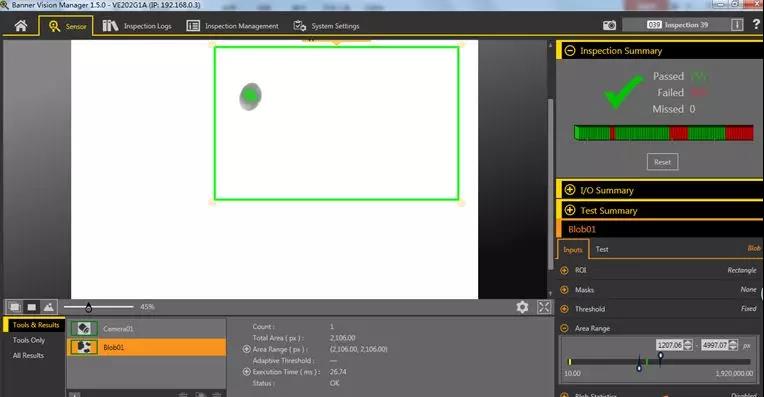This screenshot has height=397, width=764.
Task: Click the camera snapshot icon in top bar
Action: click(x=609, y=25)
